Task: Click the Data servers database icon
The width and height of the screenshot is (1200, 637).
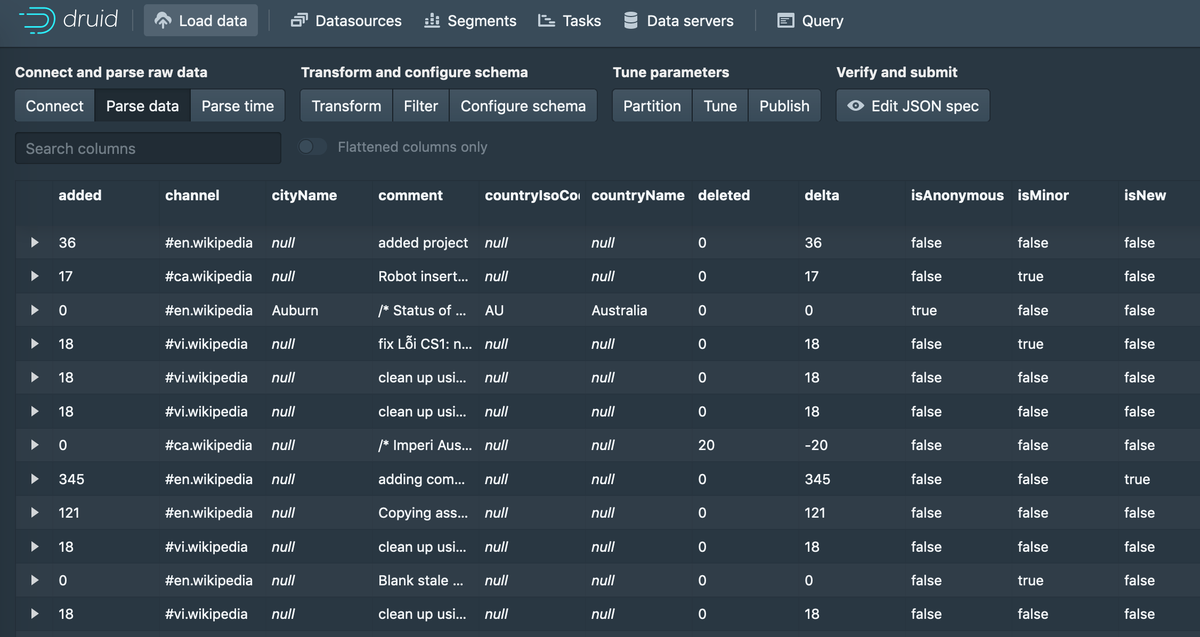Action: [x=631, y=21]
